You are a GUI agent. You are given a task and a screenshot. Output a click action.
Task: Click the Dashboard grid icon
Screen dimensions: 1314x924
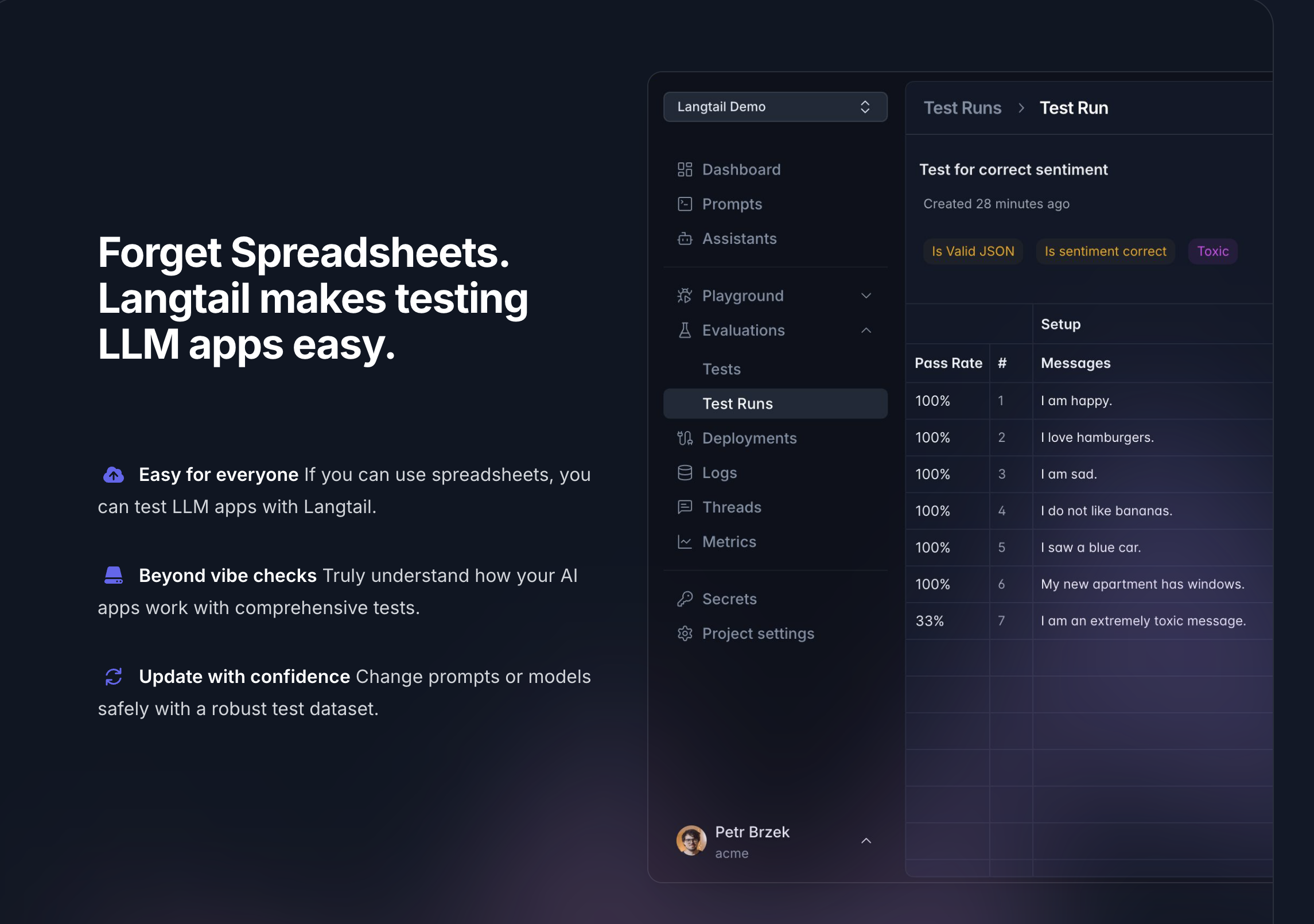pos(685,169)
